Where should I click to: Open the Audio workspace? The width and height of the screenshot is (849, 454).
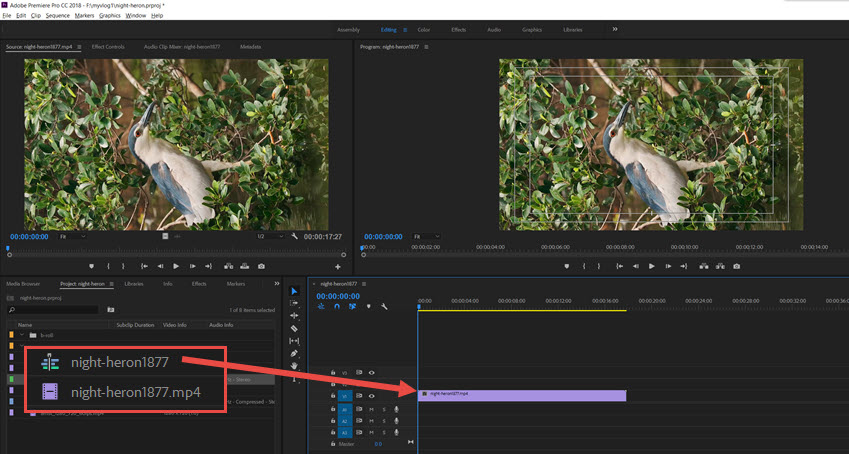click(494, 30)
